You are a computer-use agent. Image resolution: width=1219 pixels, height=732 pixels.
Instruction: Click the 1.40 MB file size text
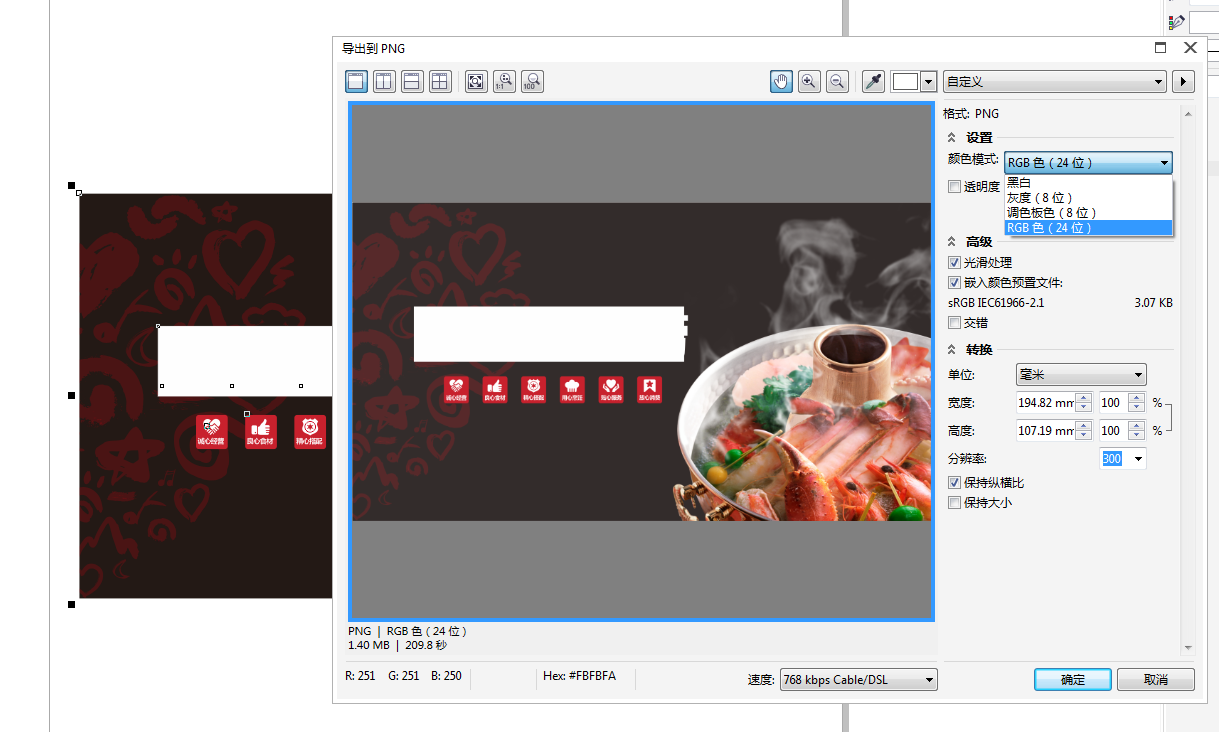(x=369, y=646)
